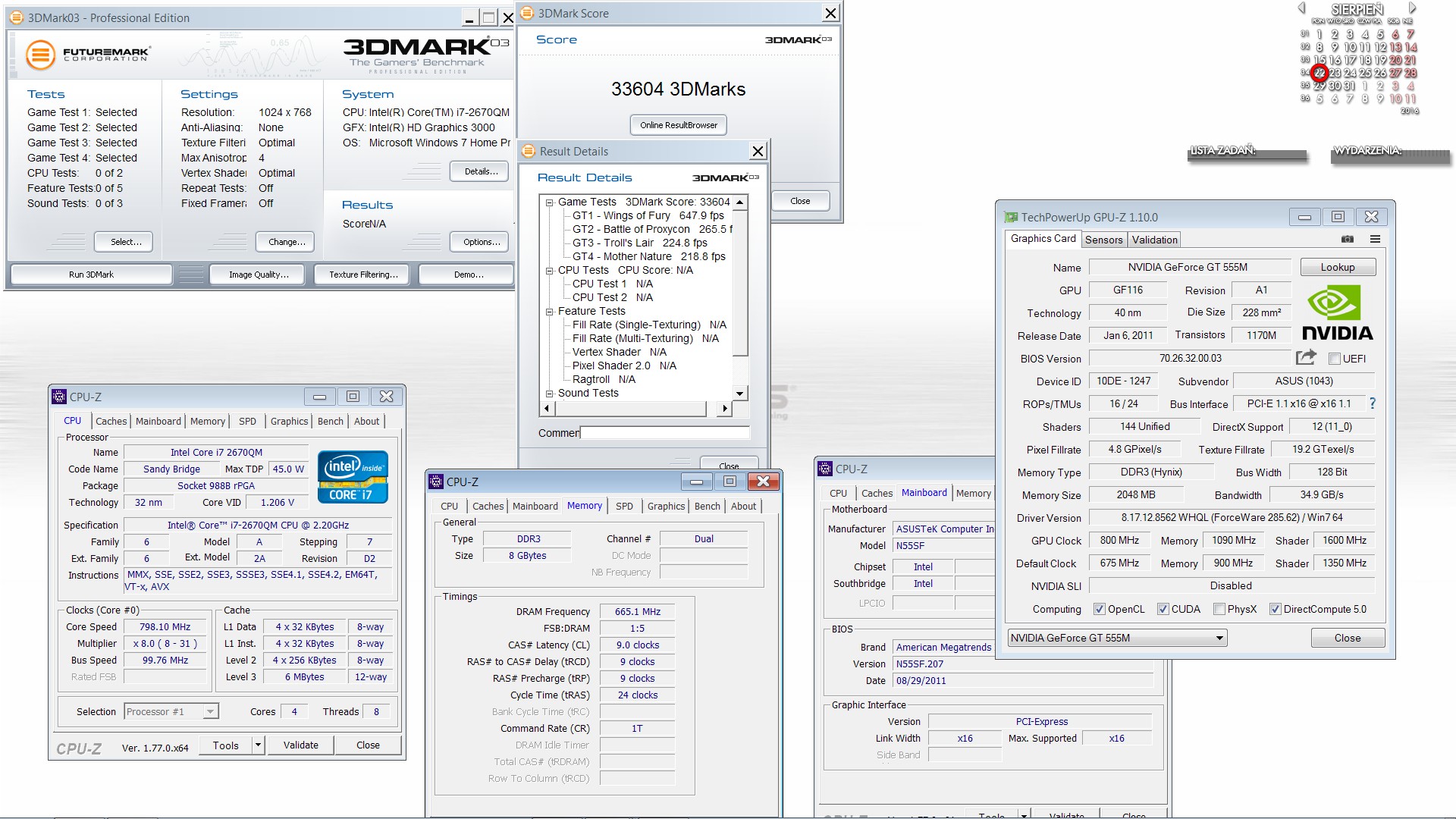Open the SPD tab in the CPU-Z Memory window
Viewport: 1456px width, 819px height.
(624, 506)
